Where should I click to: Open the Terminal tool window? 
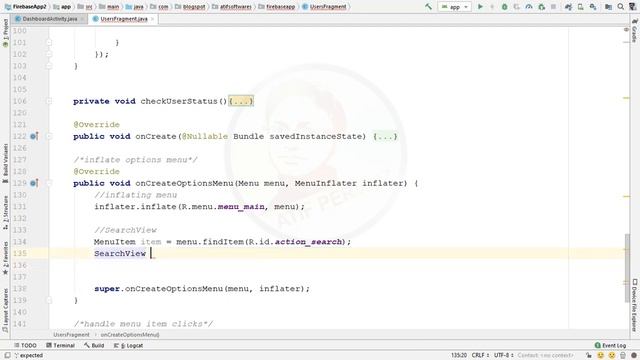[60, 345]
